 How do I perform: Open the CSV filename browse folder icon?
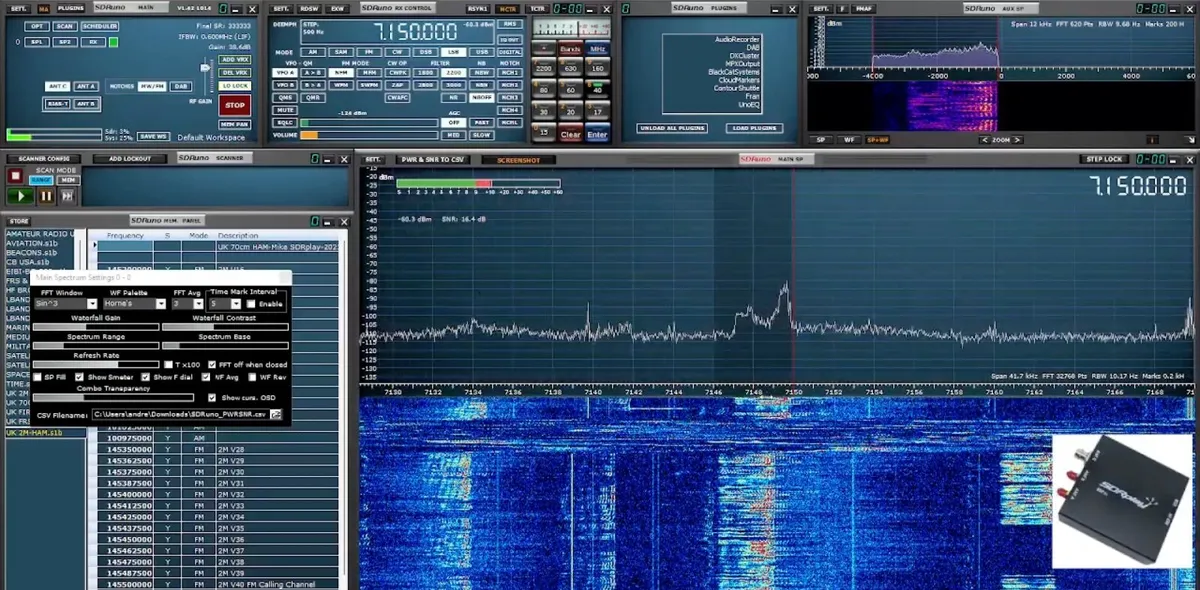[276, 413]
